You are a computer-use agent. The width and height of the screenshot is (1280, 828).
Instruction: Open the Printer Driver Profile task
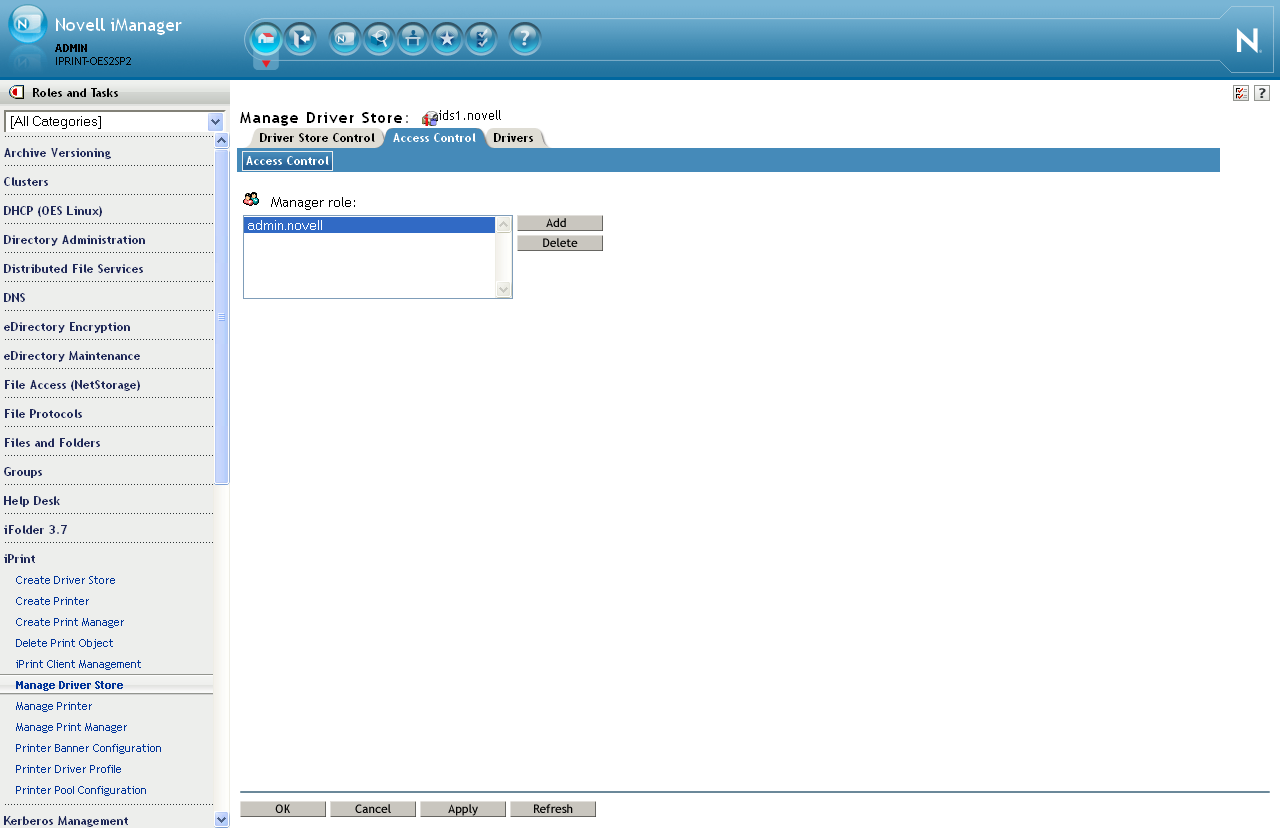68,769
